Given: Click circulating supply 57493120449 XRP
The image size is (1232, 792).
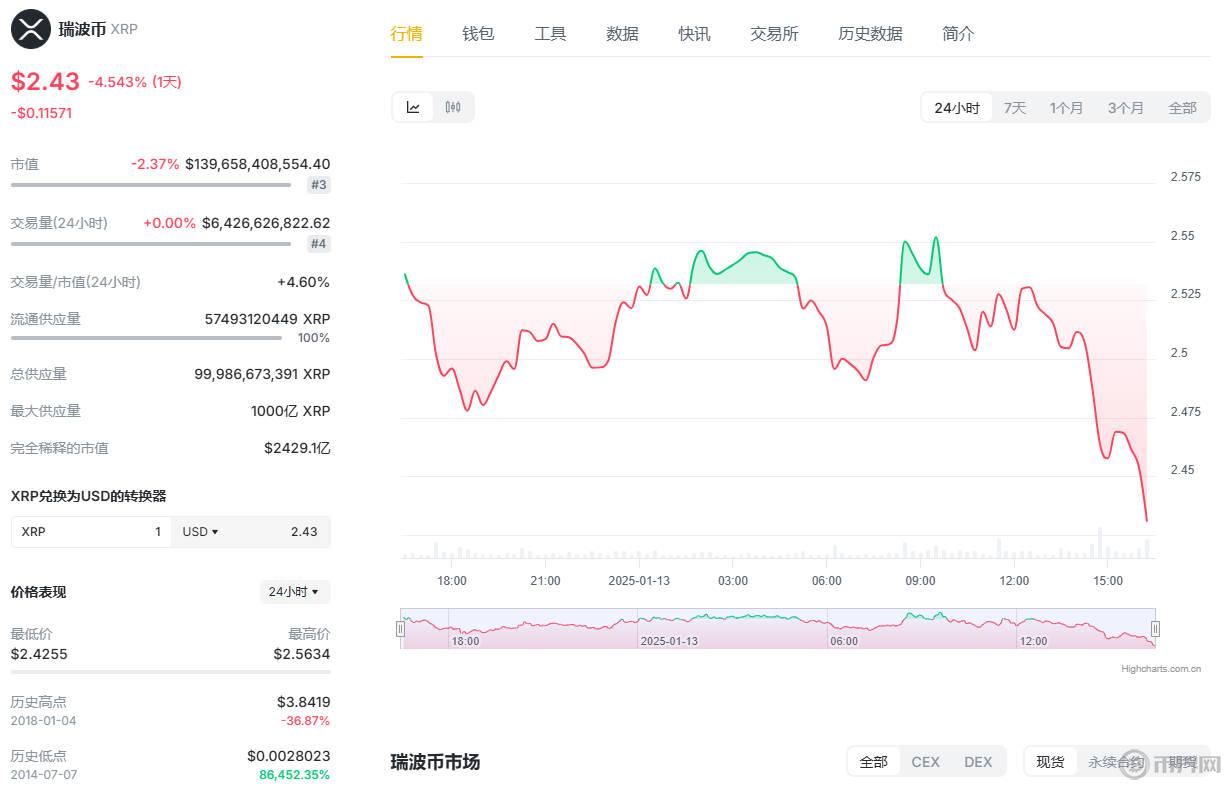Looking at the screenshot, I should [267, 319].
